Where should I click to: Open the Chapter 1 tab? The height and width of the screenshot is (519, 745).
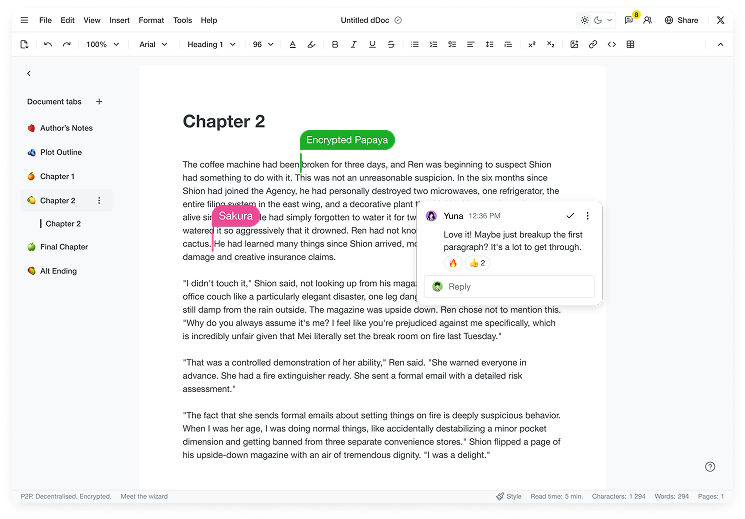click(x=66, y=176)
